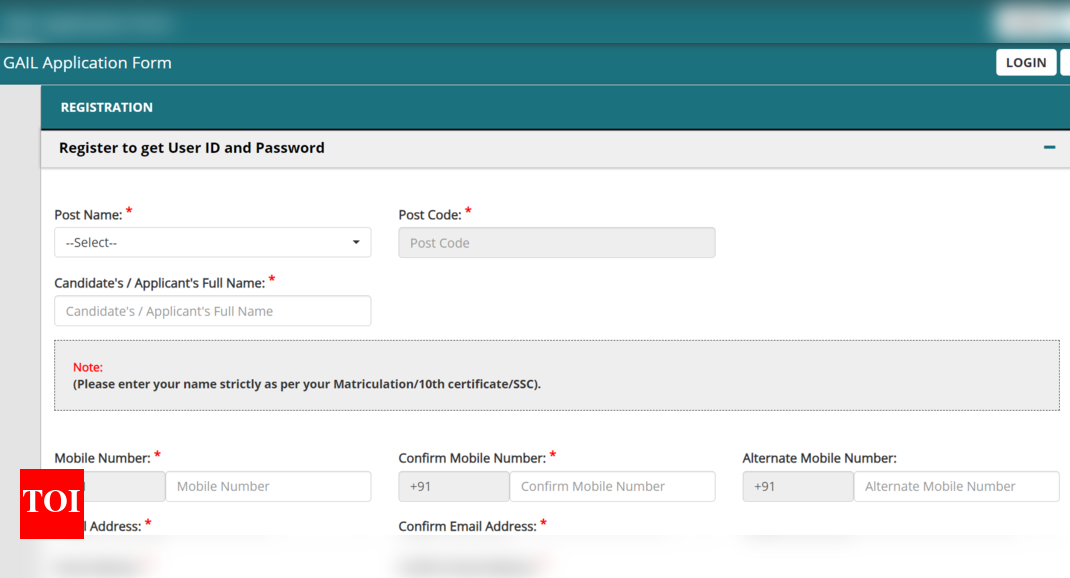Viewport: 1070px width, 578px height.
Task: Click the LOGIN button
Action: pos(1025,62)
